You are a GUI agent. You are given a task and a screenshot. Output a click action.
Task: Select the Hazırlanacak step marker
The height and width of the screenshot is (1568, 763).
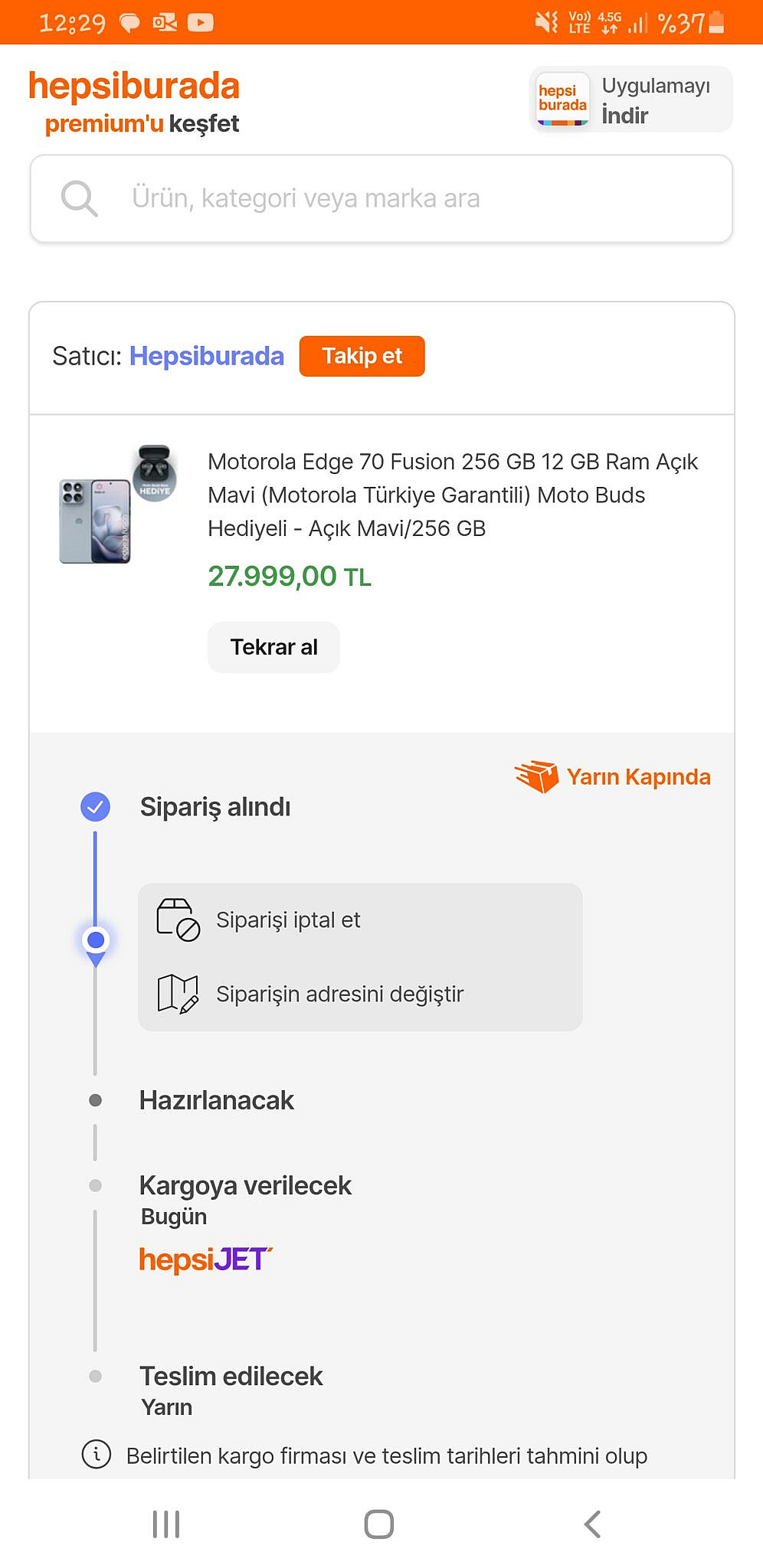click(x=95, y=1100)
